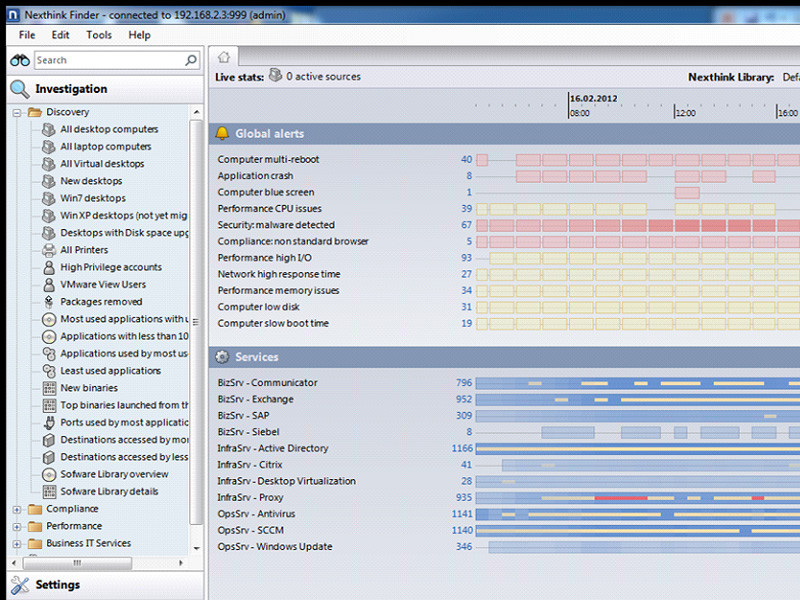Select New desktops investigation
The image size is (800, 600).
pyautogui.click(x=91, y=181)
